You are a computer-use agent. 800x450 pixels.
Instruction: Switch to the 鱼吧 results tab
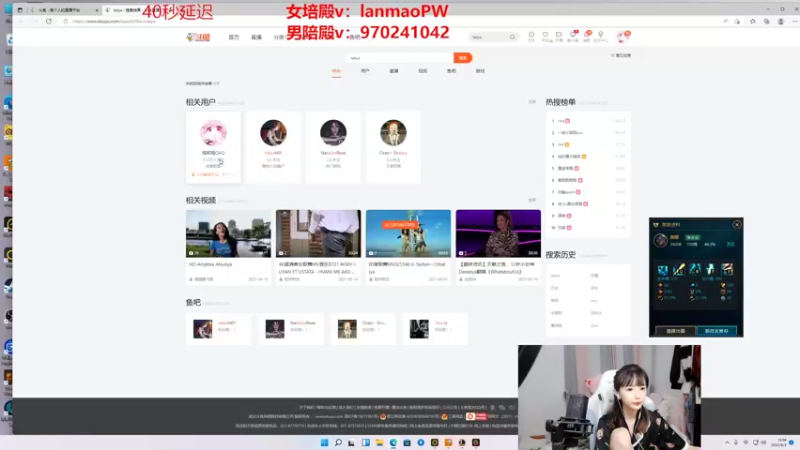pos(452,71)
